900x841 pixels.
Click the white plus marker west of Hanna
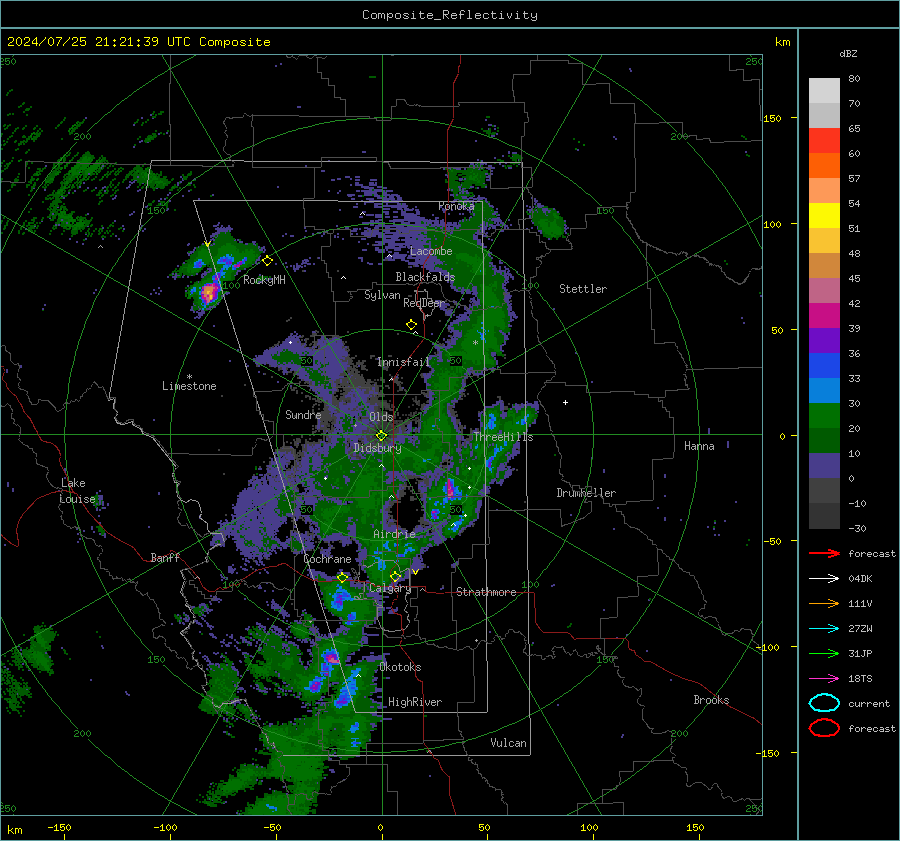[x=565, y=402]
